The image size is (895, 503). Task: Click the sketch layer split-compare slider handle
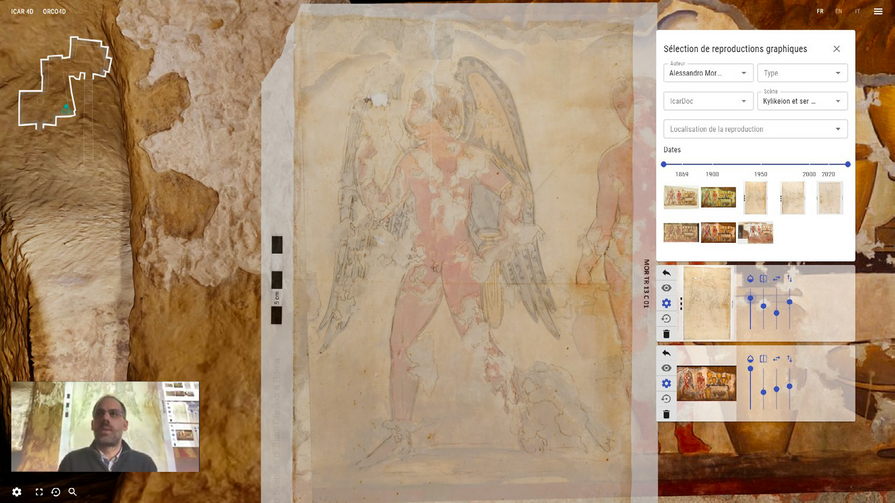763,306
